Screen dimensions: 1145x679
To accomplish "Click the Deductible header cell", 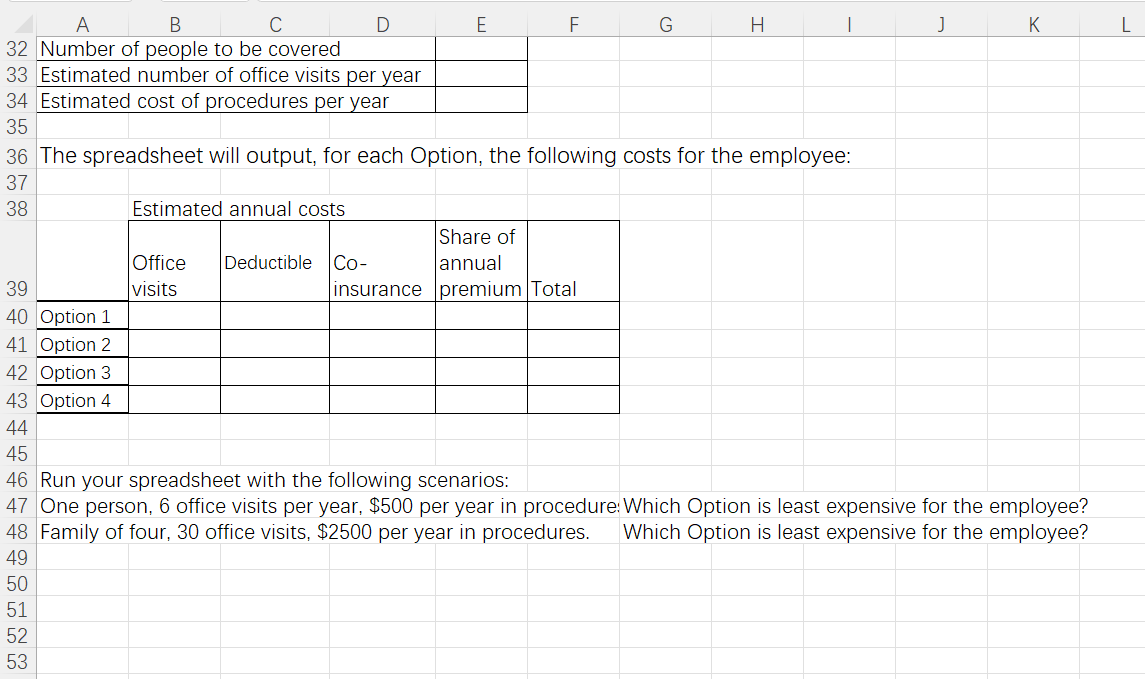I will pyautogui.click(x=273, y=262).
